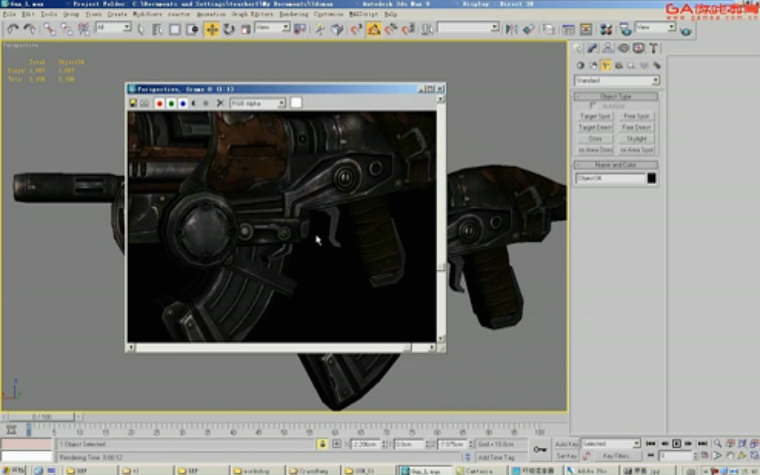Open the File menu

click(x=9, y=14)
